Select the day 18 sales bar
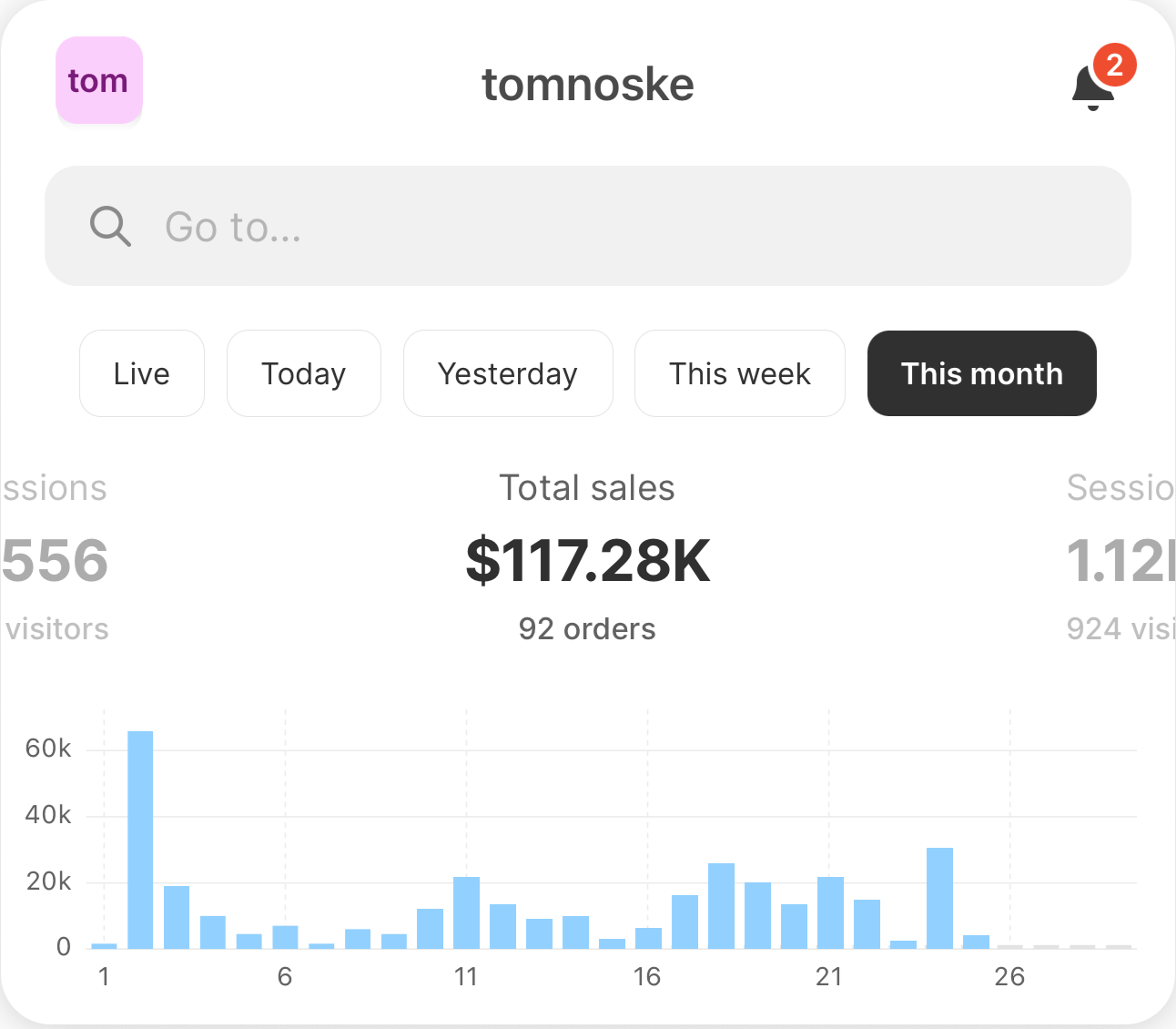The width and height of the screenshot is (1176, 1029). pos(721,906)
